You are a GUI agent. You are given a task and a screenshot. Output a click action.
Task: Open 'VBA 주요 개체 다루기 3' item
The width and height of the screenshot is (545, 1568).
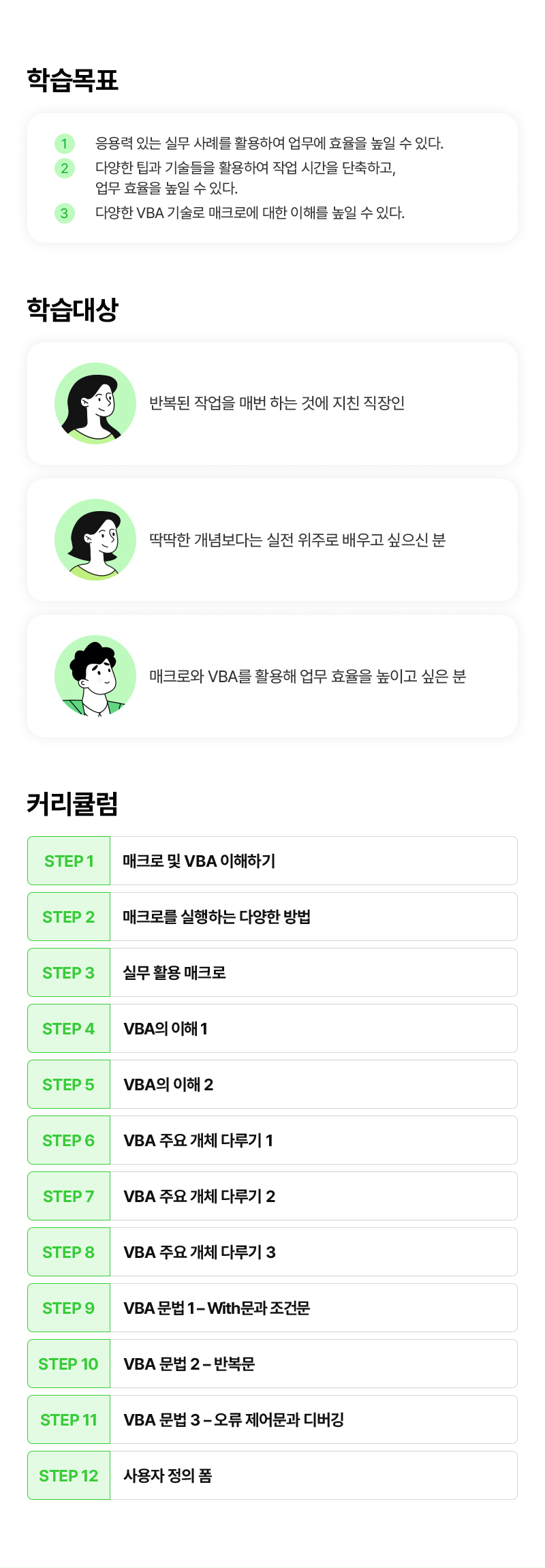[200, 1252]
